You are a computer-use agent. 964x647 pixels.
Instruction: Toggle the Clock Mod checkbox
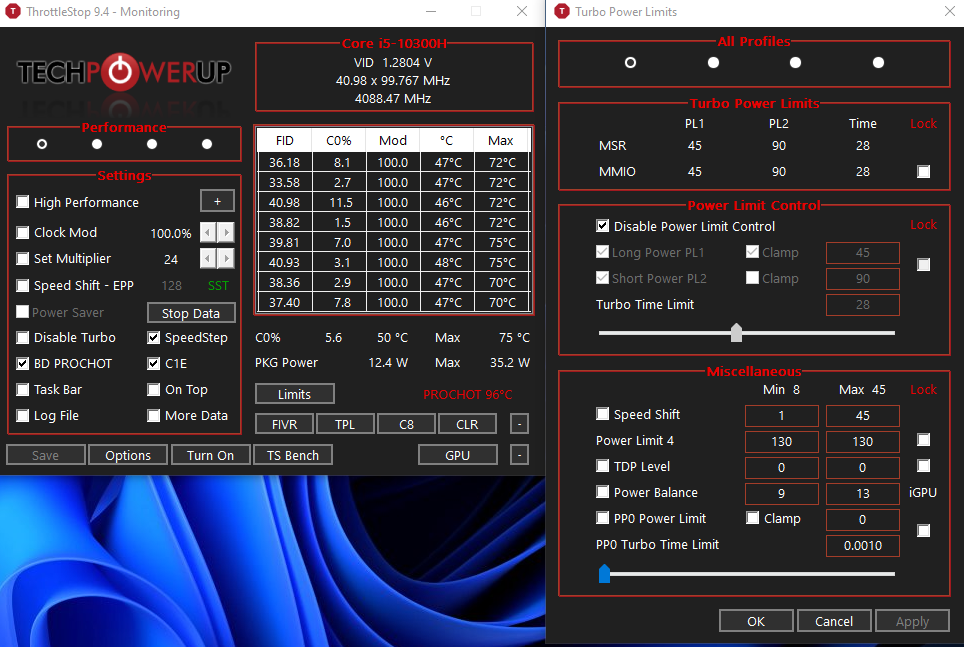point(23,232)
